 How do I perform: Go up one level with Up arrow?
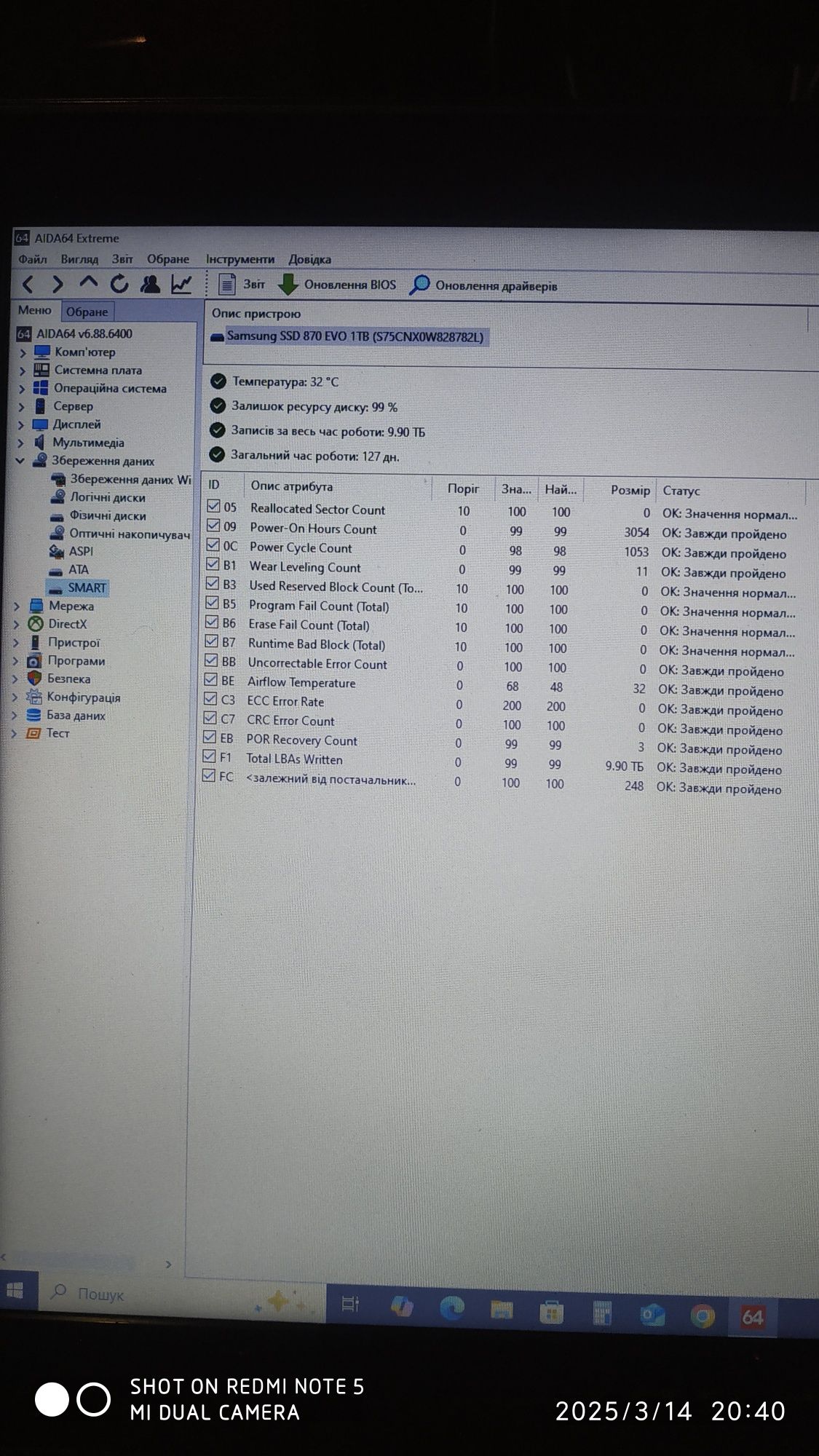(x=88, y=282)
